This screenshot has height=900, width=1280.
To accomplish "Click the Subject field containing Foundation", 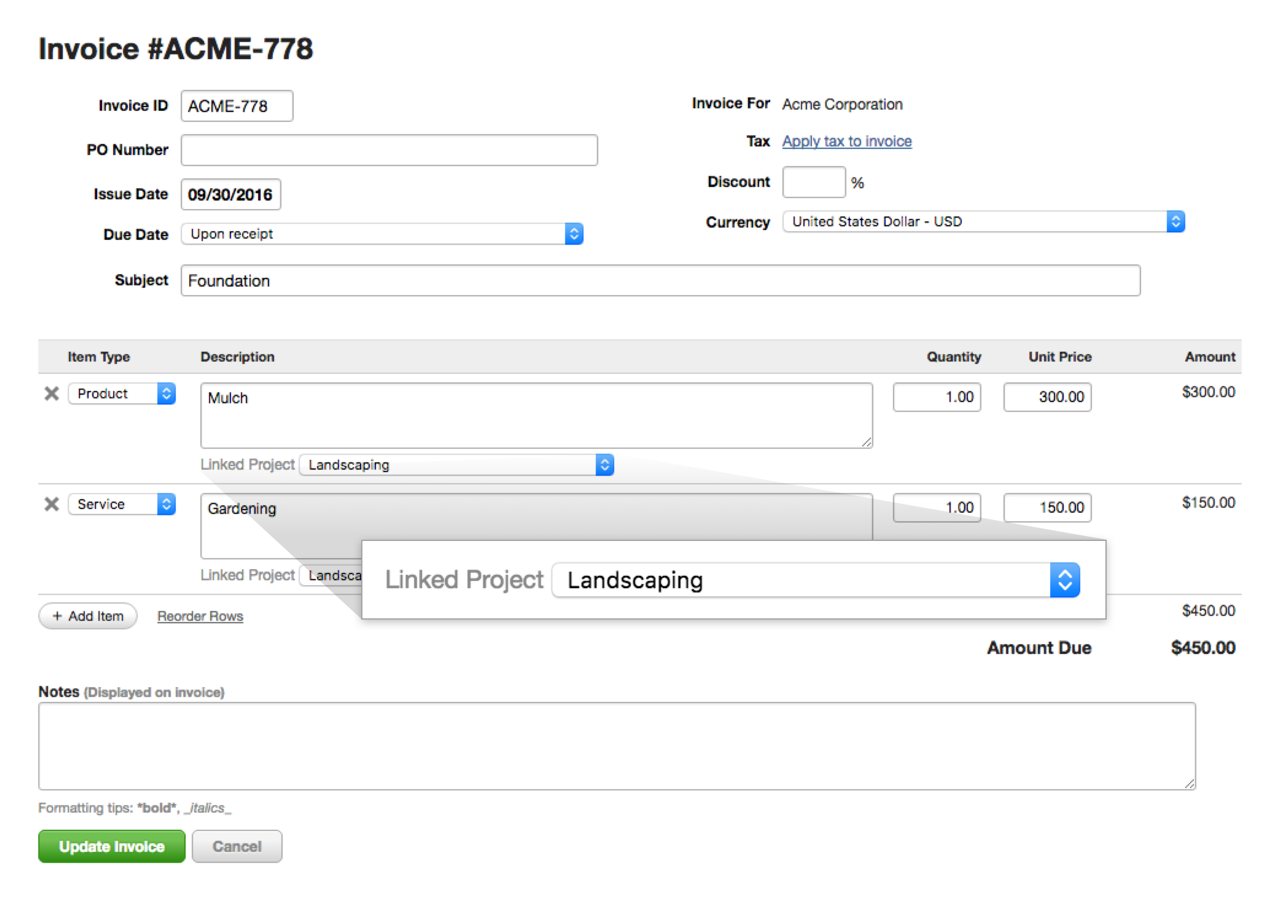I will (660, 281).
